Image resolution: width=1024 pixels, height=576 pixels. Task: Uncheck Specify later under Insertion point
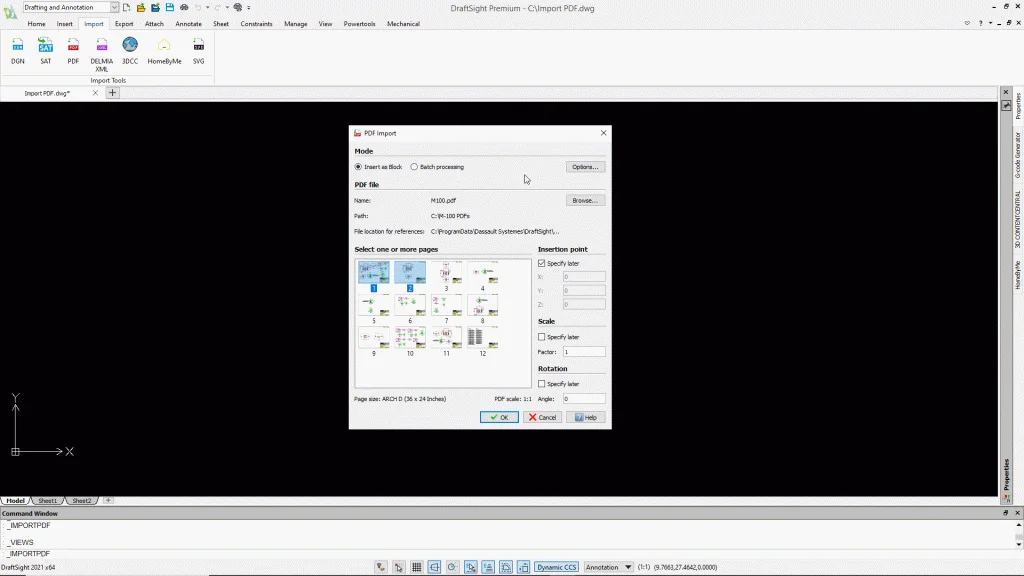(542, 263)
